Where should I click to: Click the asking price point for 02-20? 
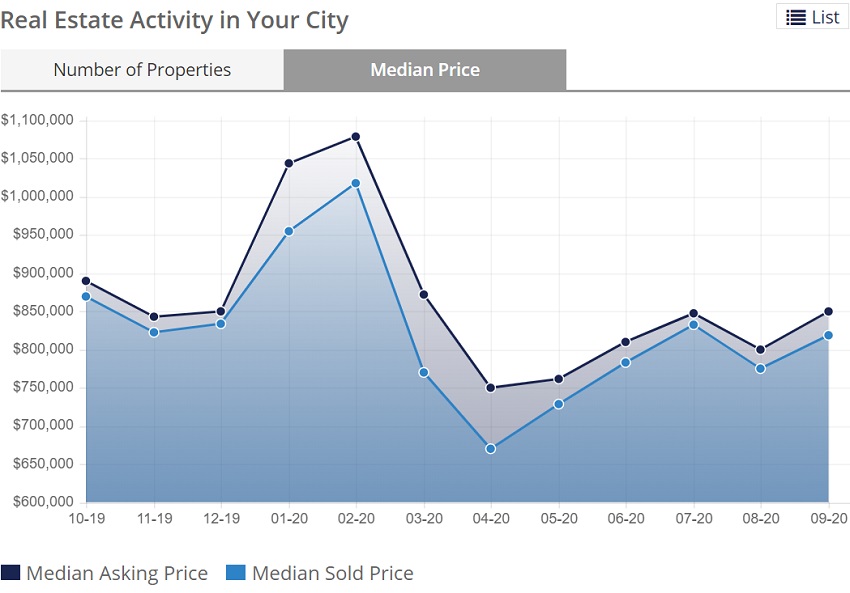[x=356, y=137]
